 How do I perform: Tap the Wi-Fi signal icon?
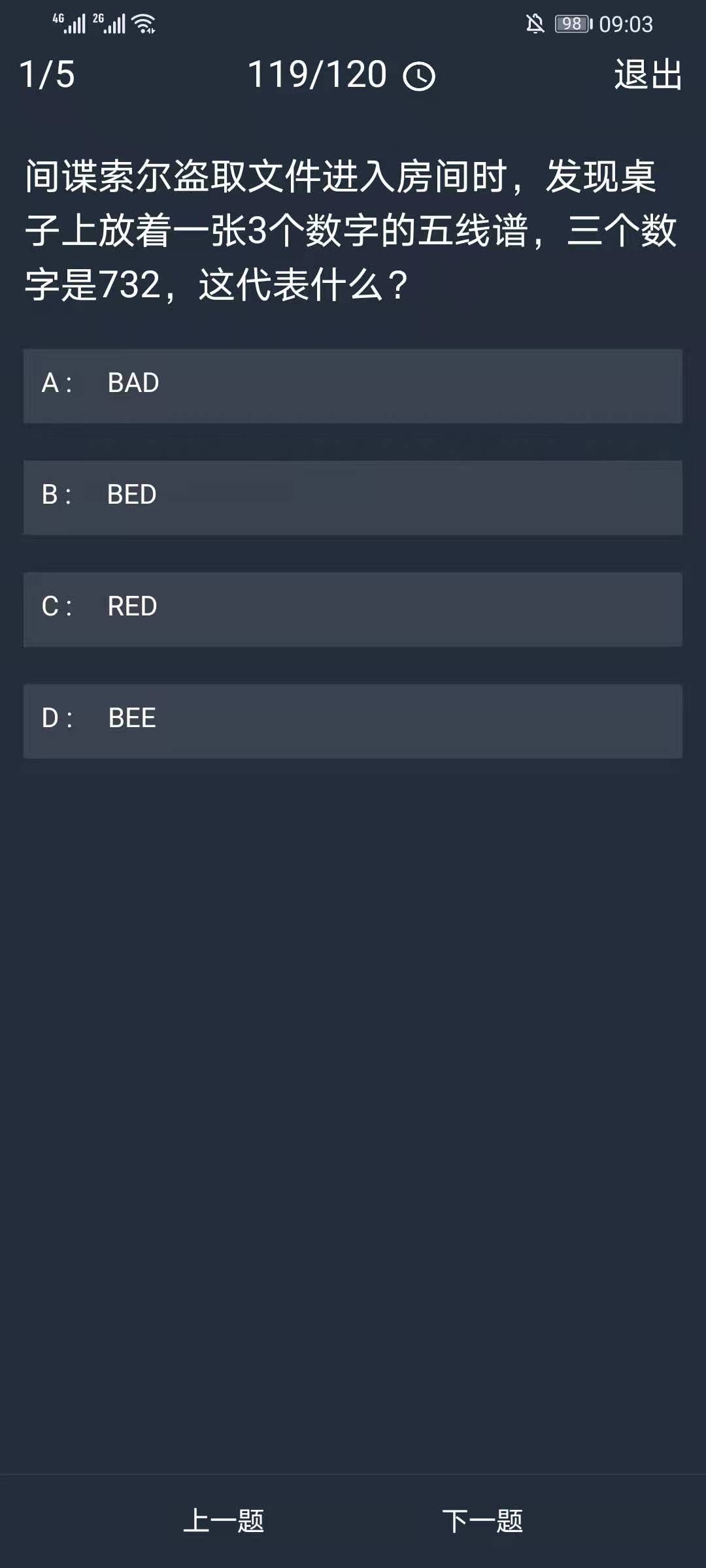pos(144,24)
